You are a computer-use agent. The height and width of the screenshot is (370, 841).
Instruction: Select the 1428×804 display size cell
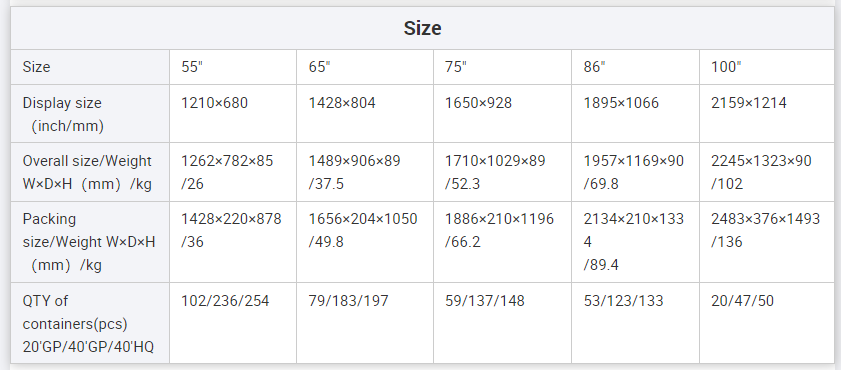click(365, 114)
